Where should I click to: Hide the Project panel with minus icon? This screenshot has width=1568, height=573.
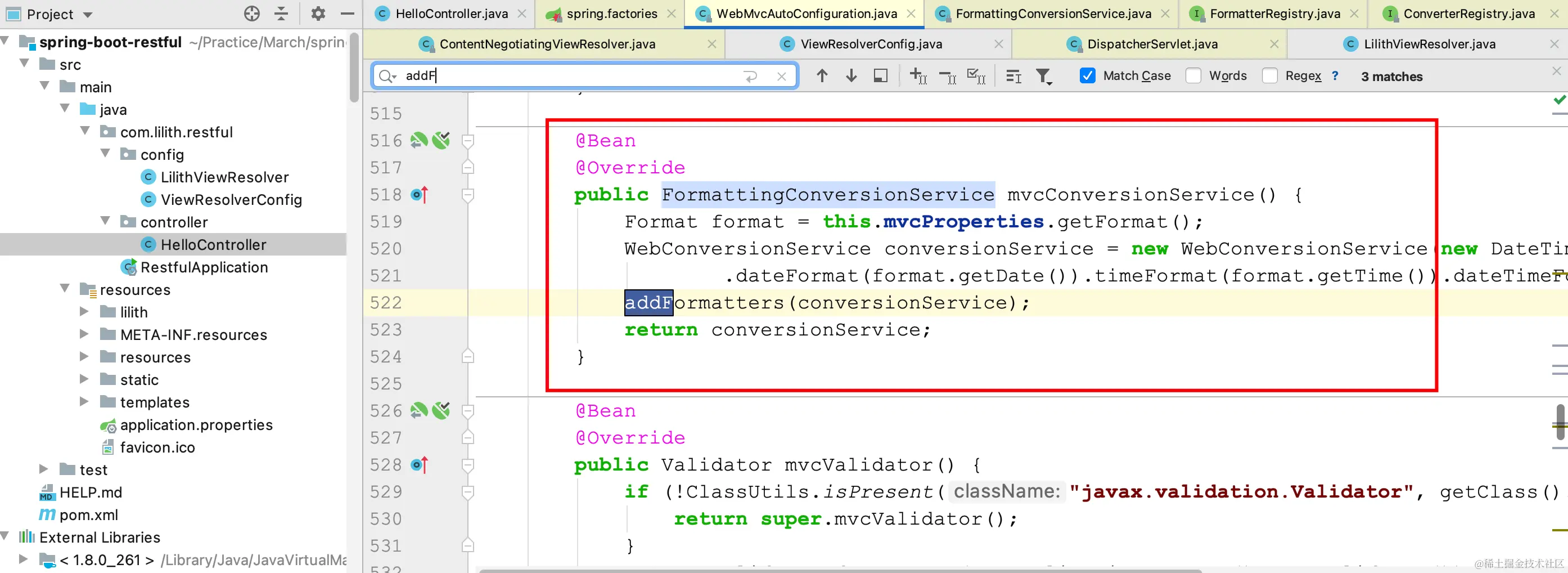[348, 14]
